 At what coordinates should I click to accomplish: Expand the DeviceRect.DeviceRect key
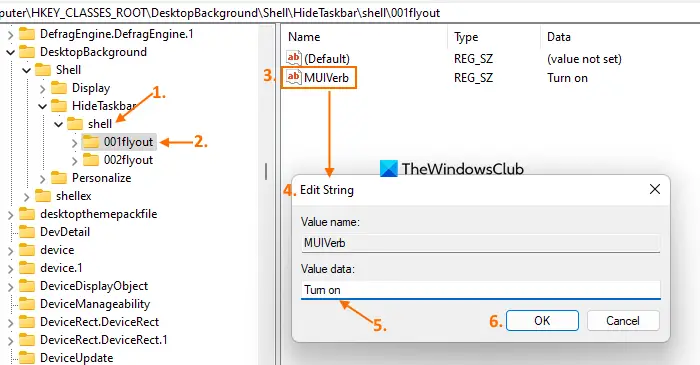10,322
